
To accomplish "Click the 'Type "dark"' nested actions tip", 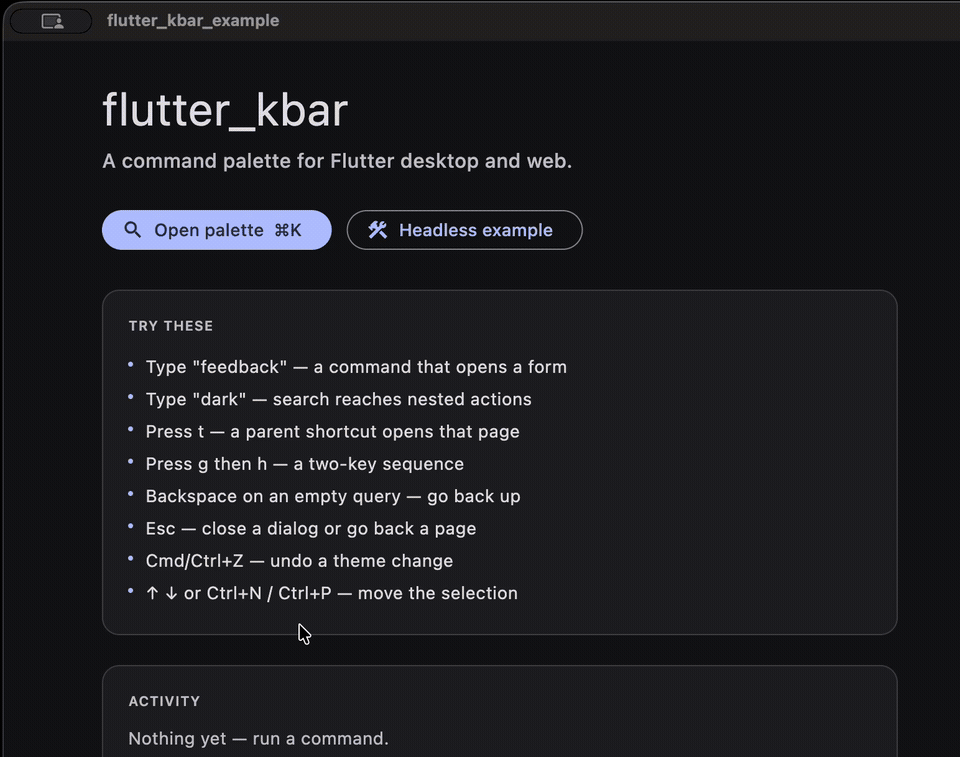I will 338,399.
